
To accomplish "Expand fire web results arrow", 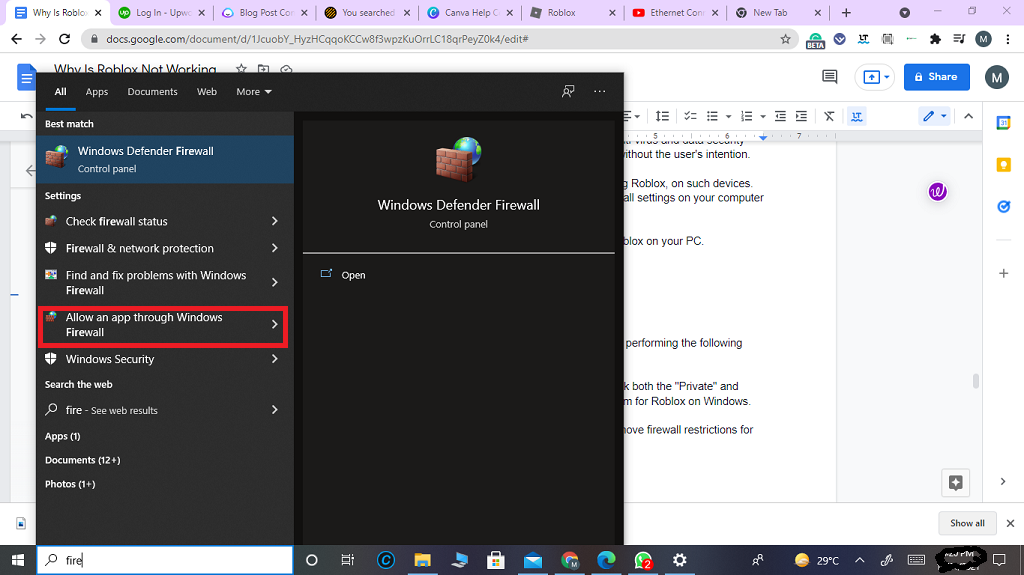I will point(274,410).
